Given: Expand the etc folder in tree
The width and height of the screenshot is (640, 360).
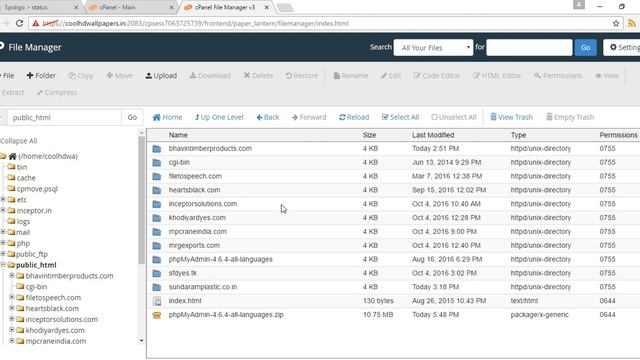Looking at the screenshot, I should coord(3,199).
